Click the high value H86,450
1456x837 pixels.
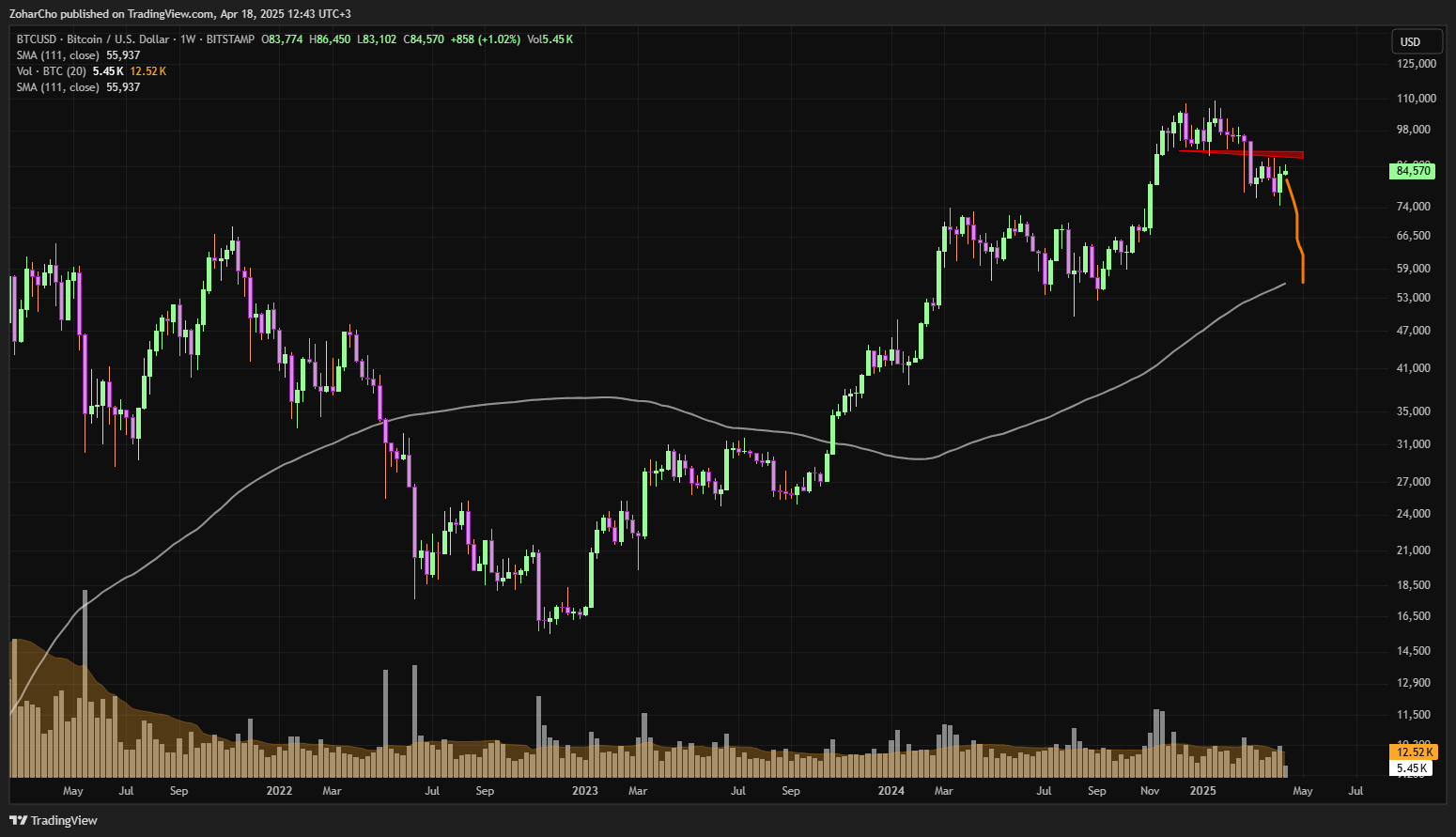pyautogui.click(x=330, y=39)
